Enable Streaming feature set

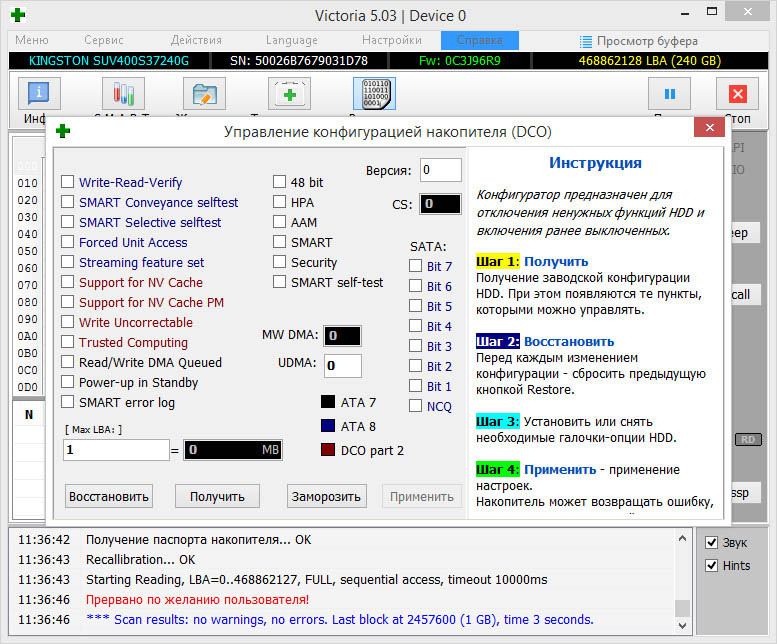pos(67,262)
